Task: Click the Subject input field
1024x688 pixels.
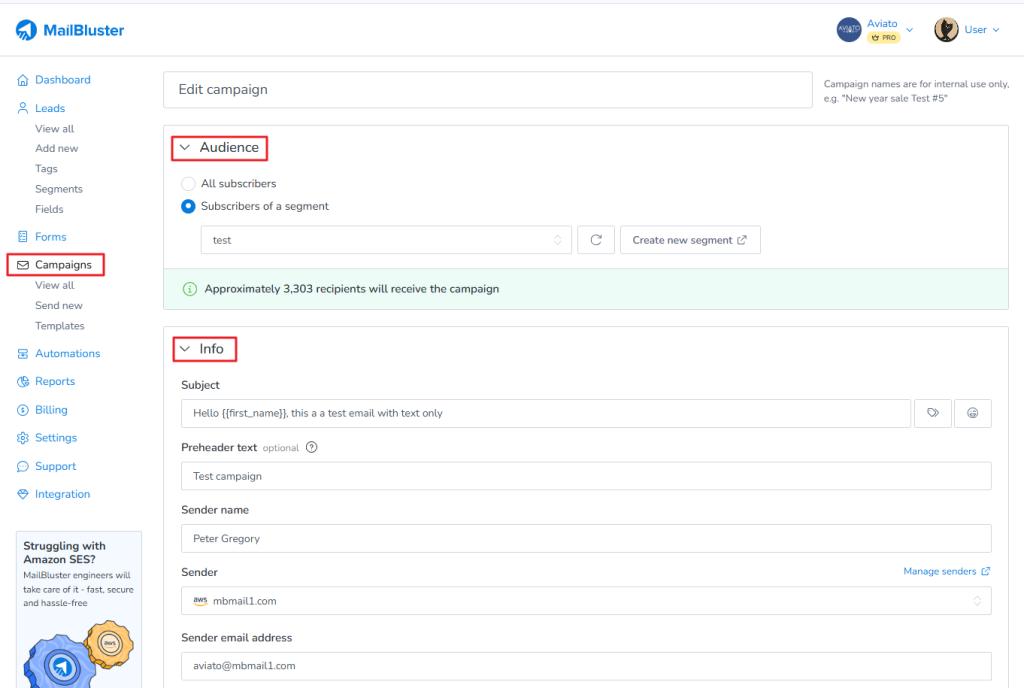Action: point(546,413)
